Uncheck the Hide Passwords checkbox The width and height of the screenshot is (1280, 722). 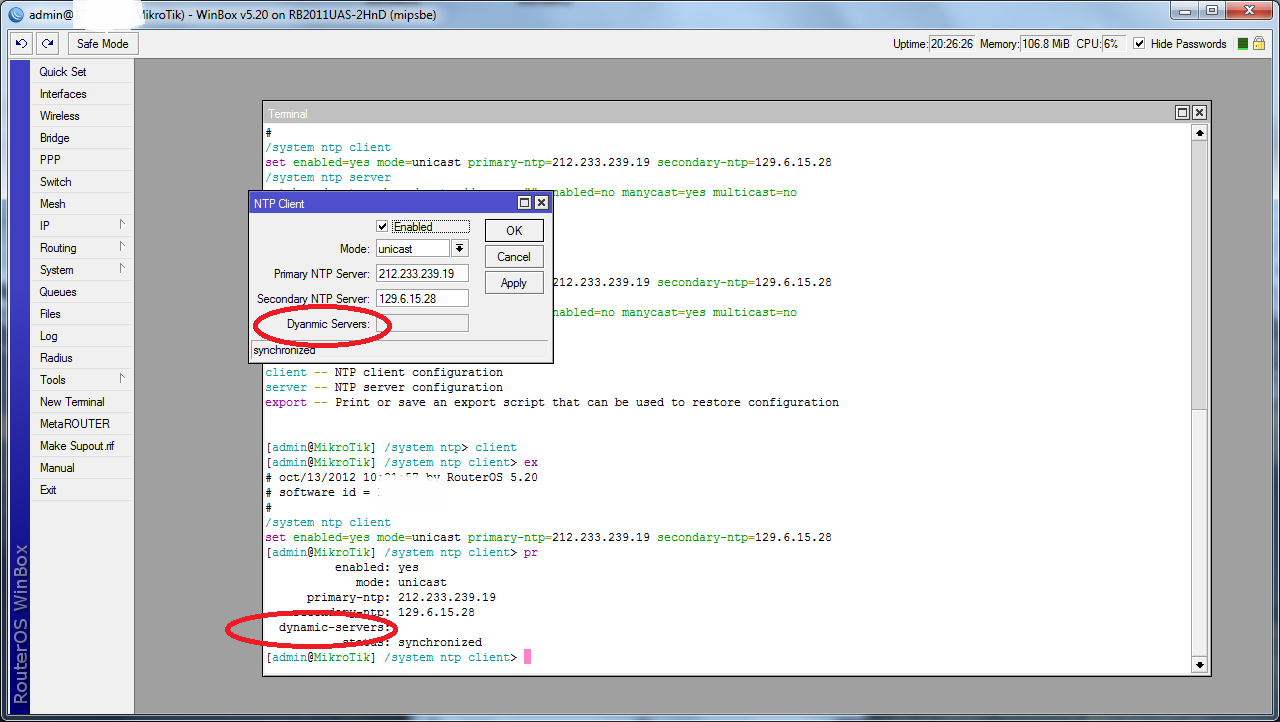click(x=1140, y=44)
